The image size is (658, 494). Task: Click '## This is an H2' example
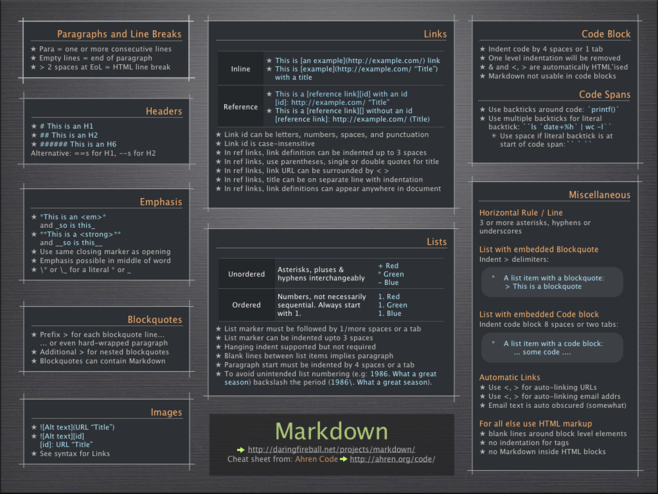coord(68,135)
